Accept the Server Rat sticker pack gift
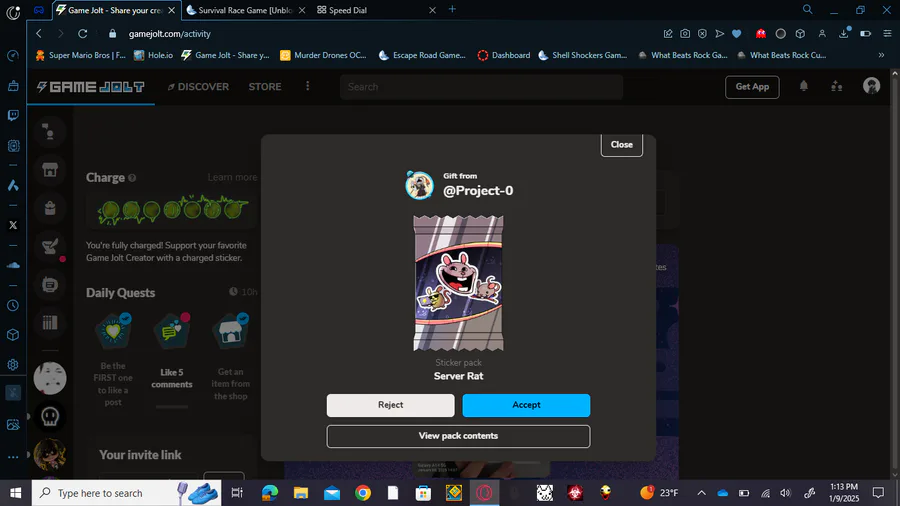The image size is (900, 506). click(526, 405)
